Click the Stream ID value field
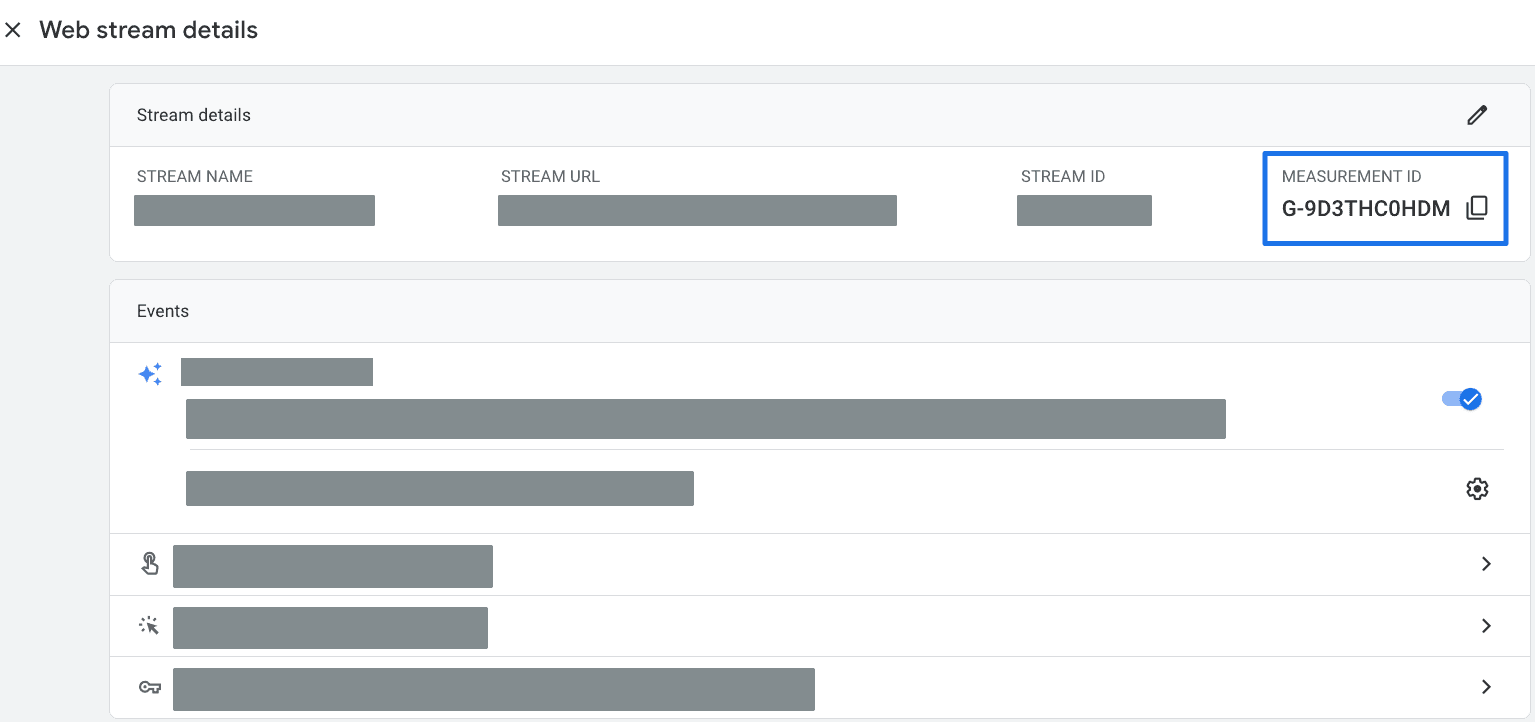The image size is (1535, 722). 1083,210
